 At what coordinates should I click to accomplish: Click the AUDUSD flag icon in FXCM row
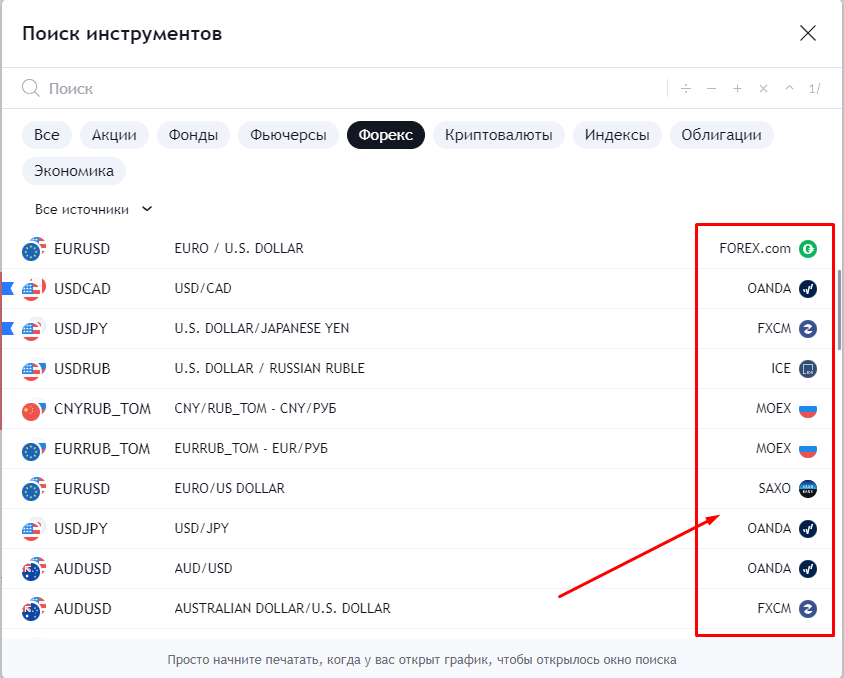[33, 609]
